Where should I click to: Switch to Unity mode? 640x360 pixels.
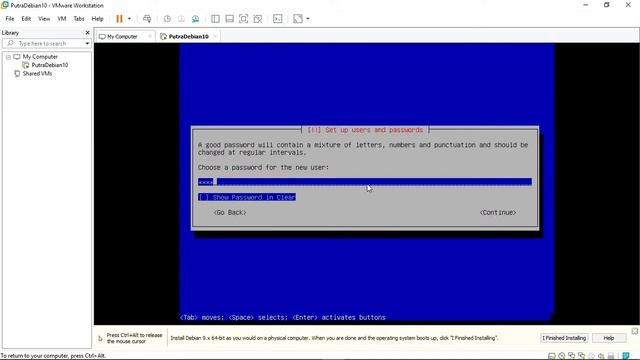[x=258, y=19]
